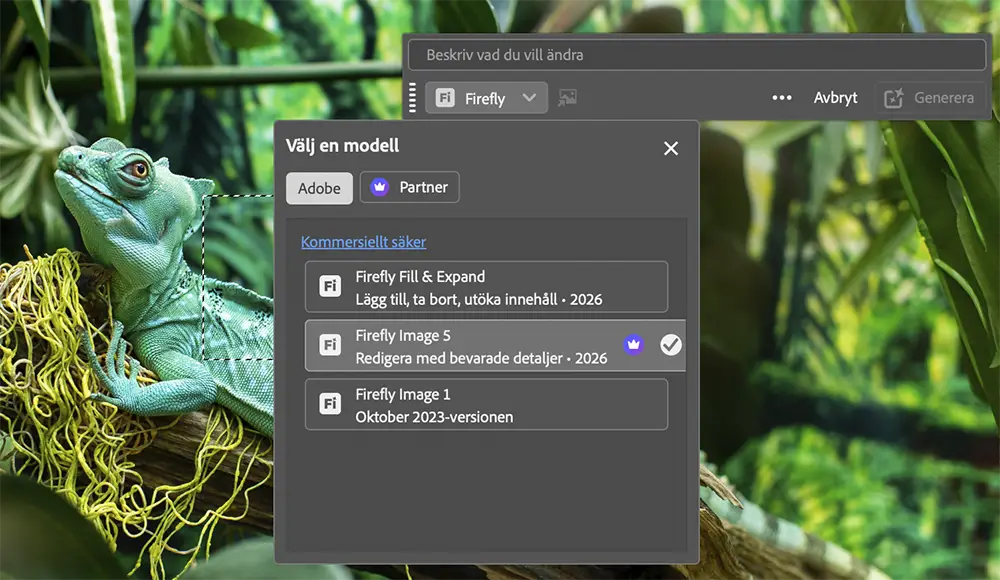This screenshot has height=580, width=1000.
Task: Click the Fi icon beside Firefly Image 5
Action: pyautogui.click(x=330, y=345)
